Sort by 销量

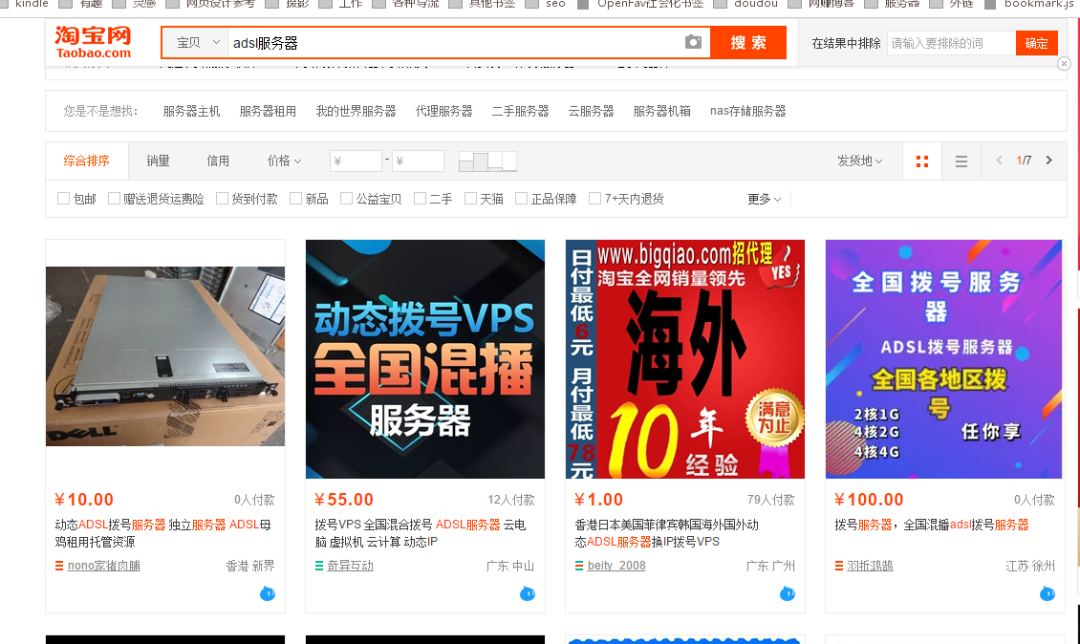click(158, 160)
